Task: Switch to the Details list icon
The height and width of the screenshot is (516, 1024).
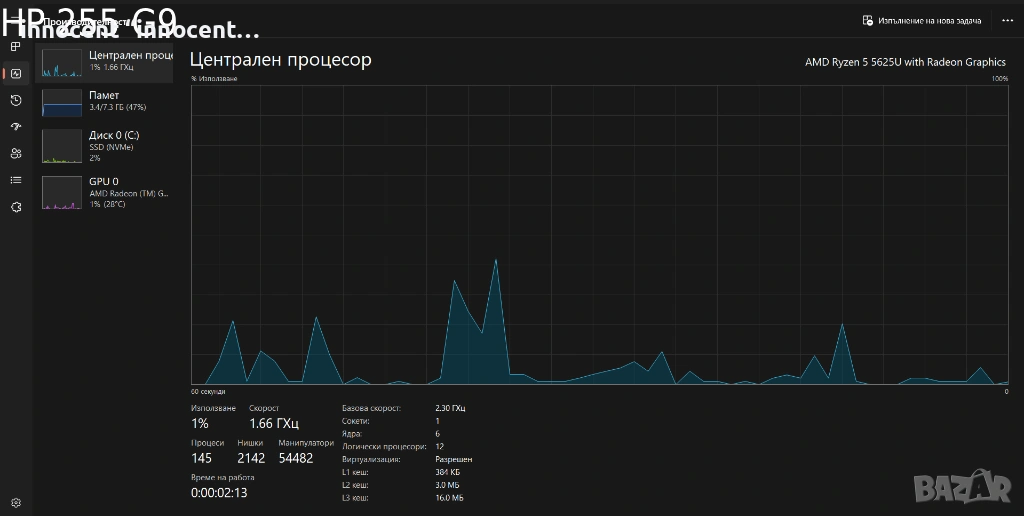Action: pyautogui.click(x=16, y=180)
